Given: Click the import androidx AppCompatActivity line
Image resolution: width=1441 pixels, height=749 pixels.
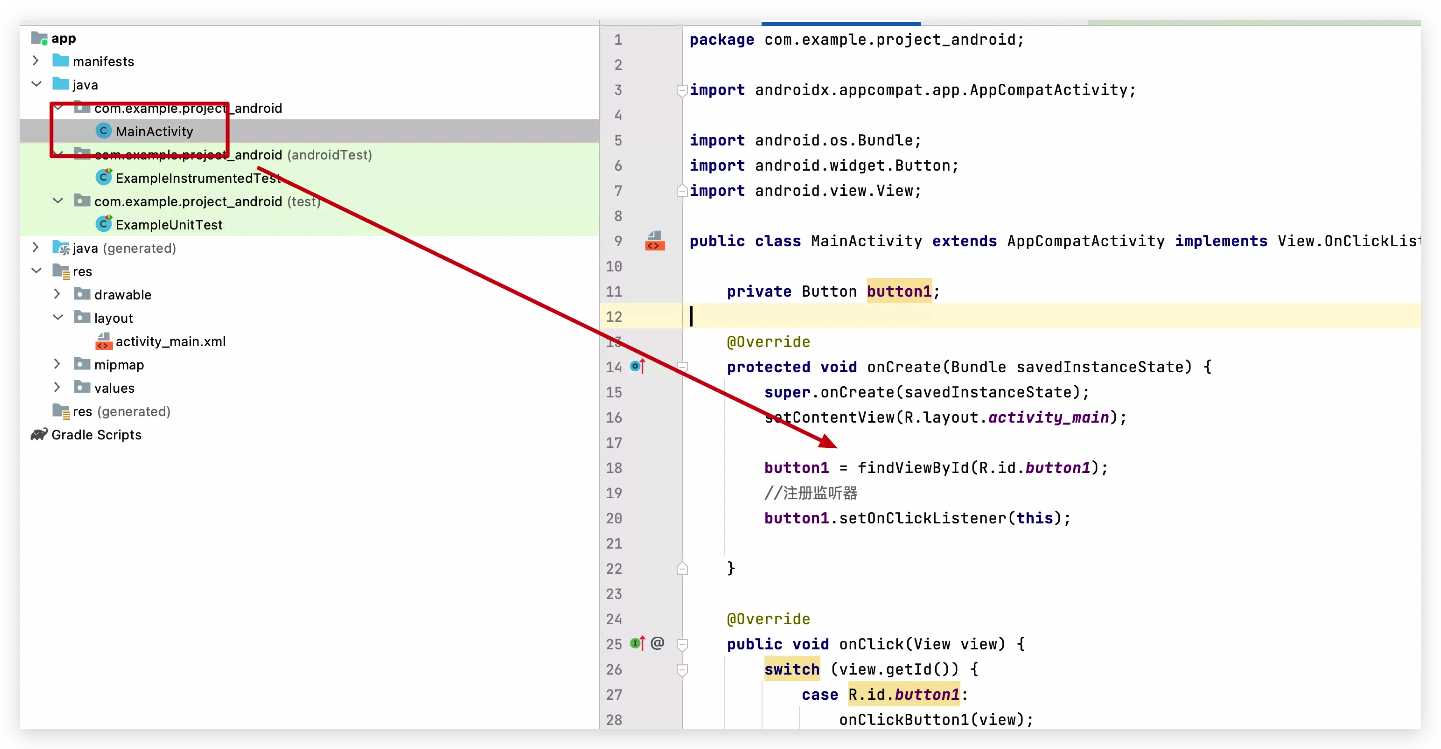Looking at the screenshot, I should pos(913,90).
